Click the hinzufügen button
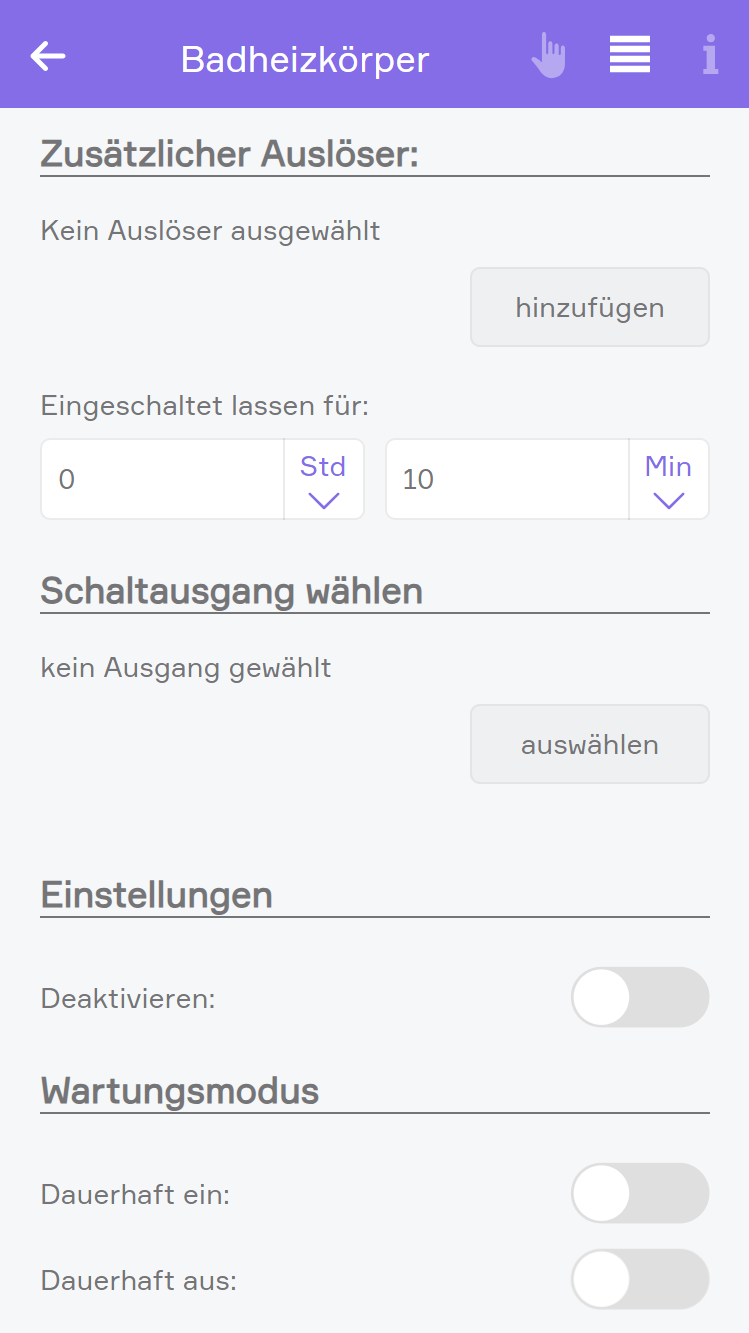 (590, 307)
